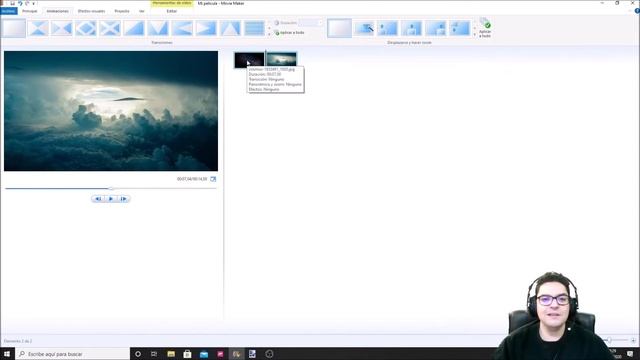This screenshot has height=360, width=640.
Task: Click Aplicar a todo for transitions
Action: click(x=289, y=33)
